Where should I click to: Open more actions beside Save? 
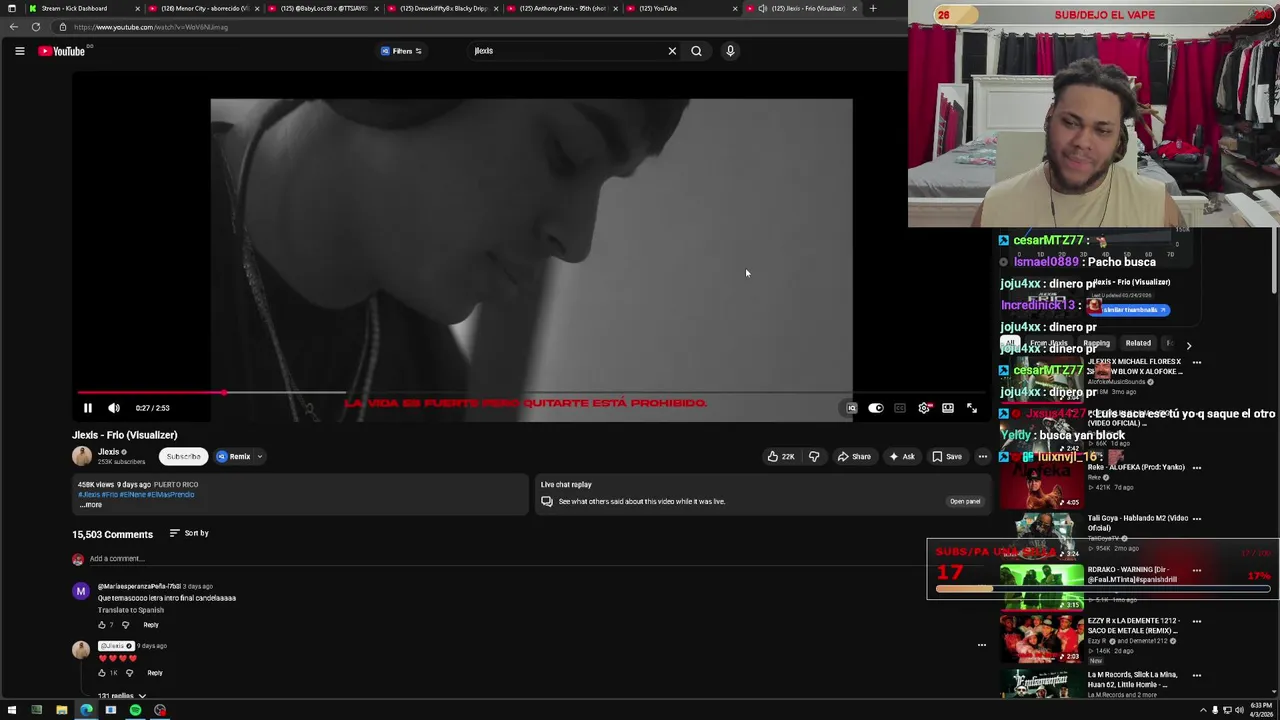pos(982,456)
